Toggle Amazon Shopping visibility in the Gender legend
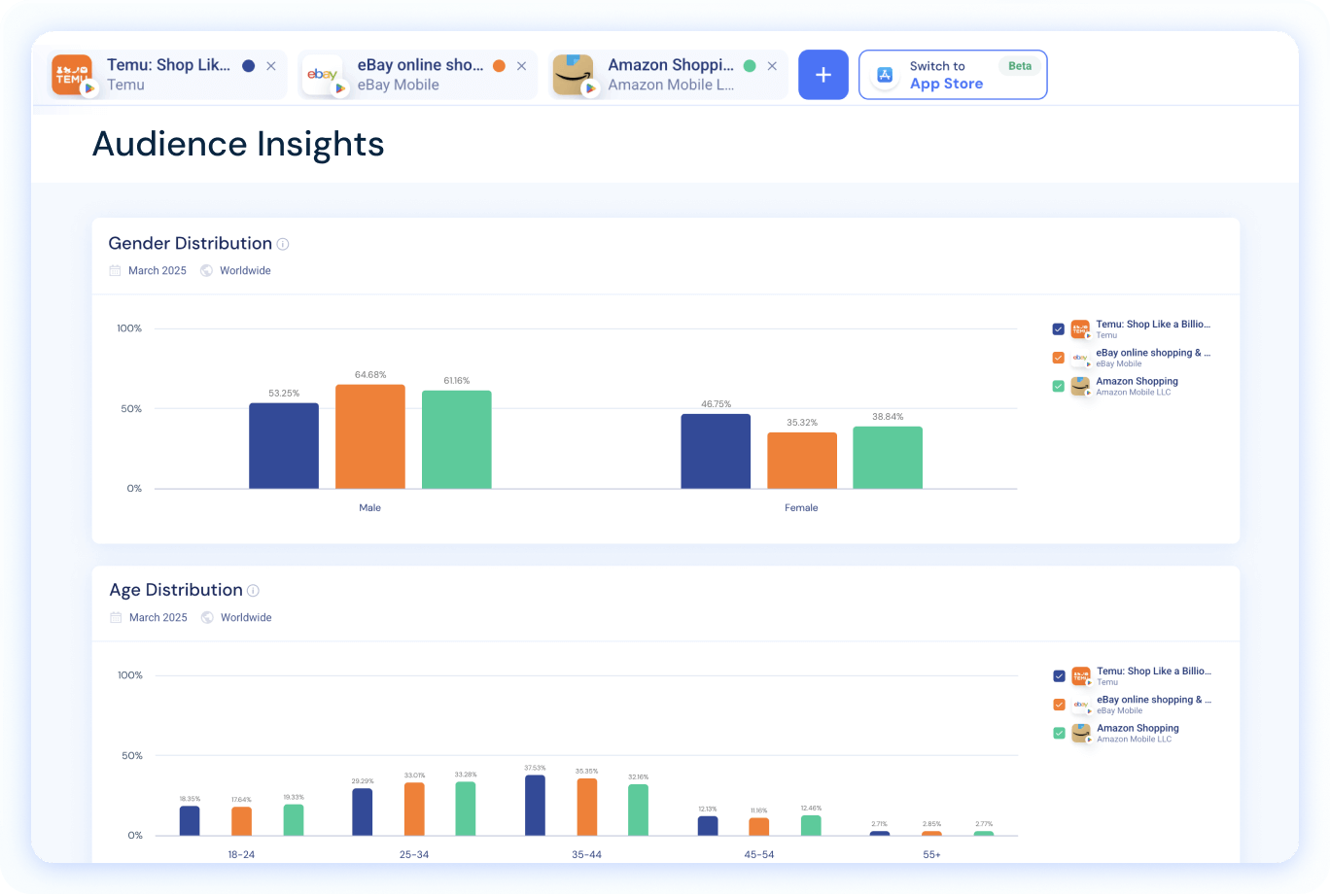Image resolution: width=1330 pixels, height=896 pixels. click(x=1058, y=385)
